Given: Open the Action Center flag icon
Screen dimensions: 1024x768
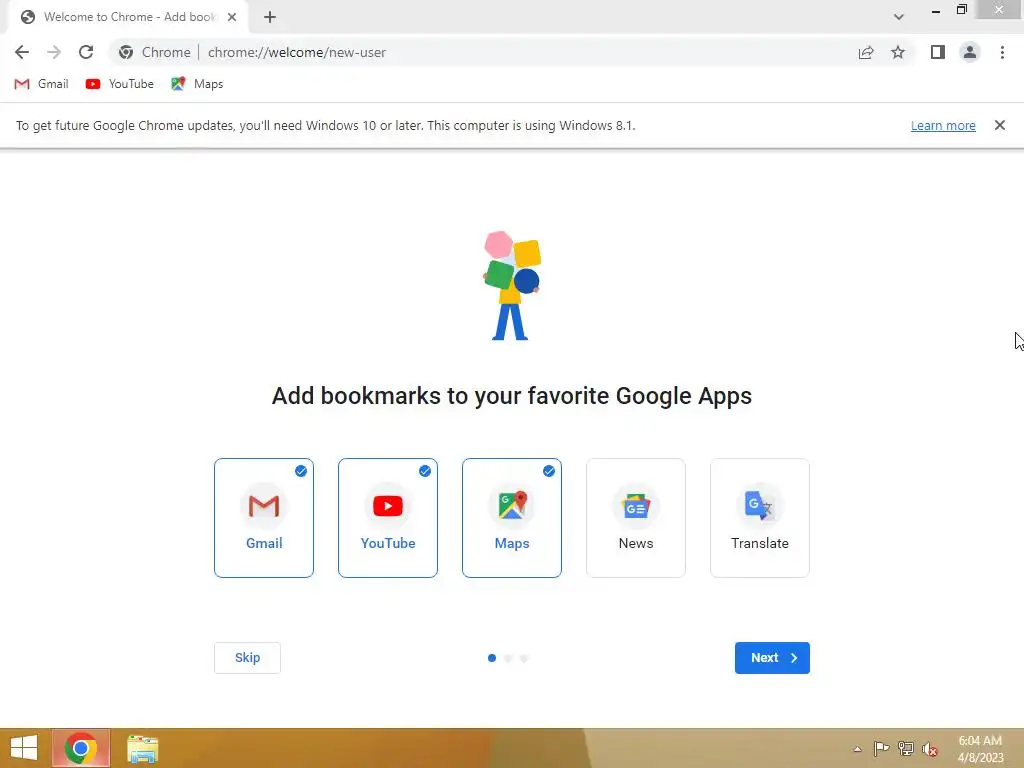Looking at the screenshot, I should [x=881, y=748].
